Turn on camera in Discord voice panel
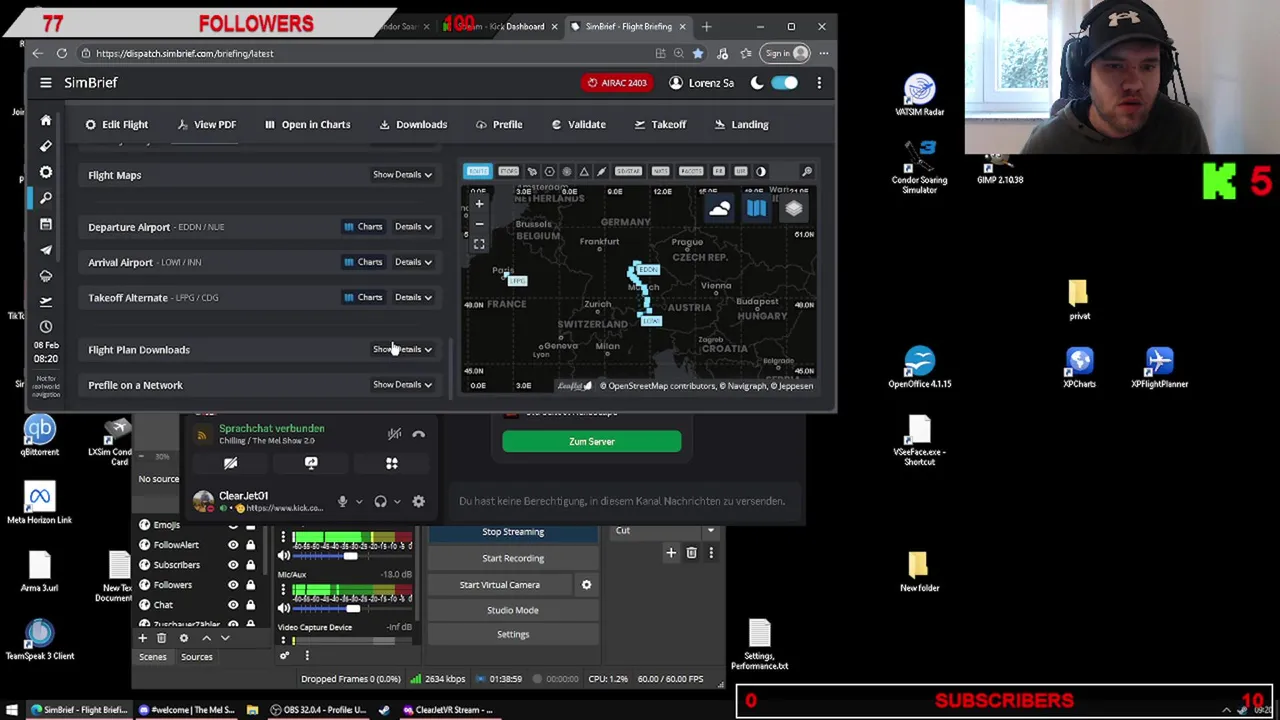 [230, 463]
